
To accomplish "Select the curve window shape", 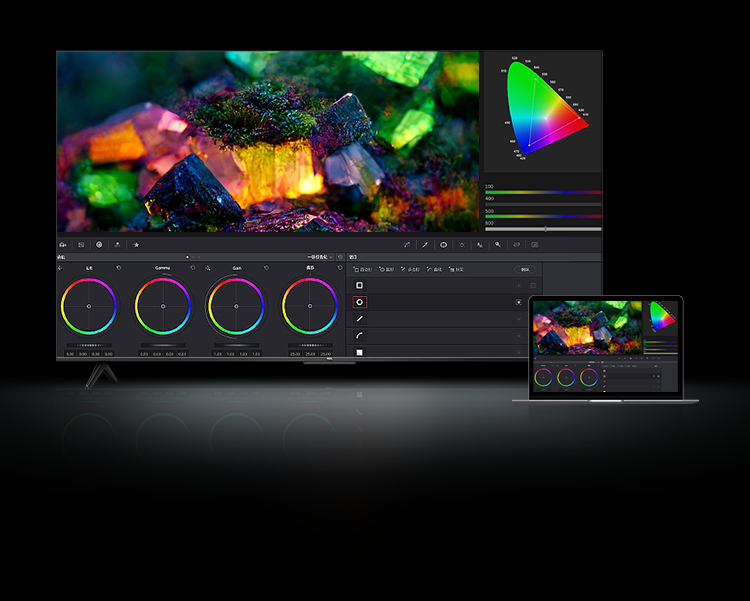I will (359, 336).
